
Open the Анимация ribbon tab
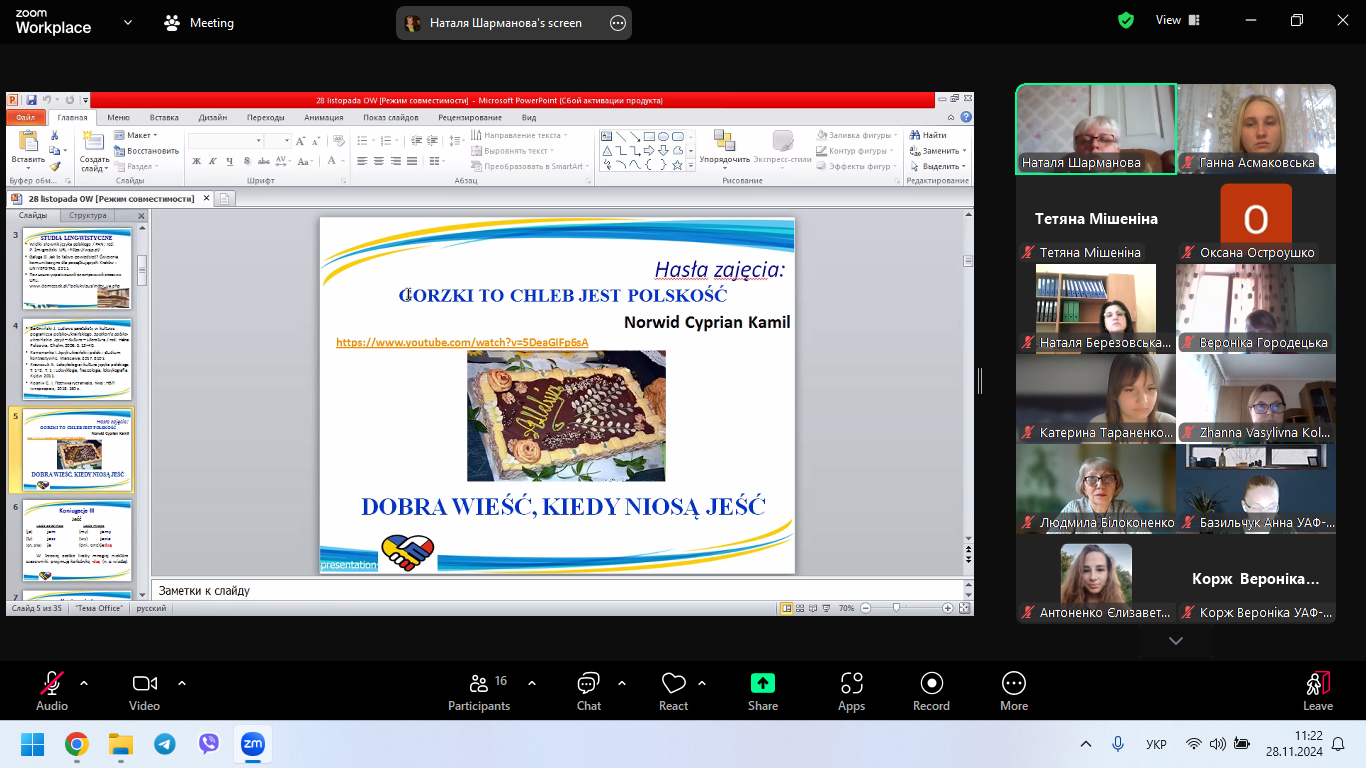pos(323,117)
